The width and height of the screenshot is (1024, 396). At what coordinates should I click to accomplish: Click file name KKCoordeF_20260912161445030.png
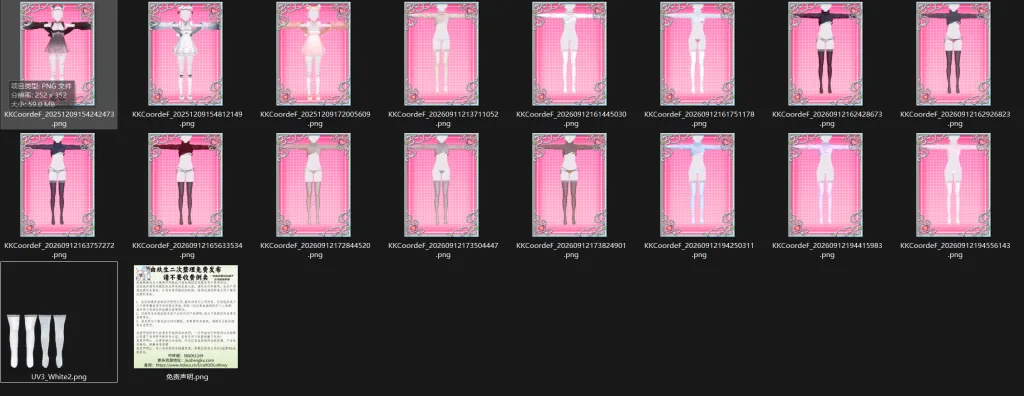point(571,118)
